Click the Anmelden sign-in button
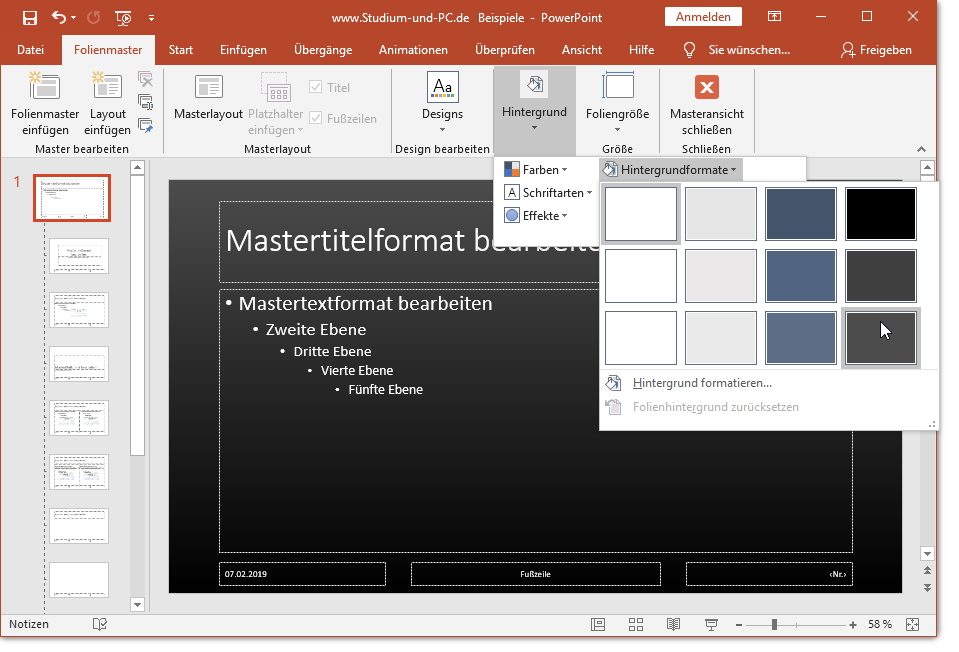This screenshot has height=652, width=959. click(x=703, y=17)
